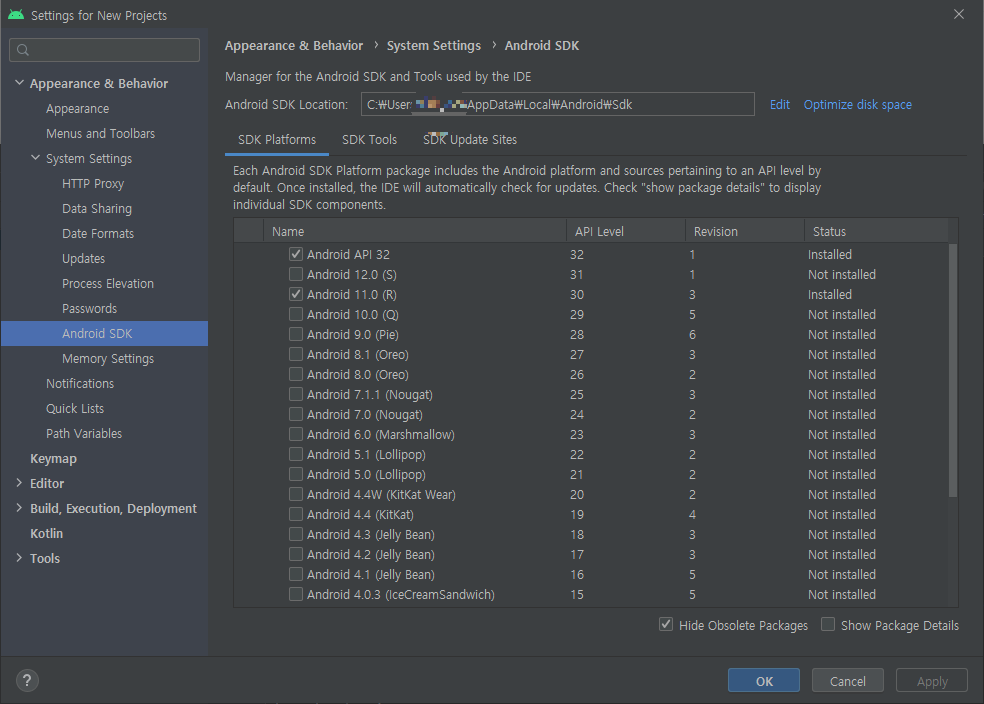Sort table by Status header
This screenshot has height=704, width=984.
coord(877,231)
